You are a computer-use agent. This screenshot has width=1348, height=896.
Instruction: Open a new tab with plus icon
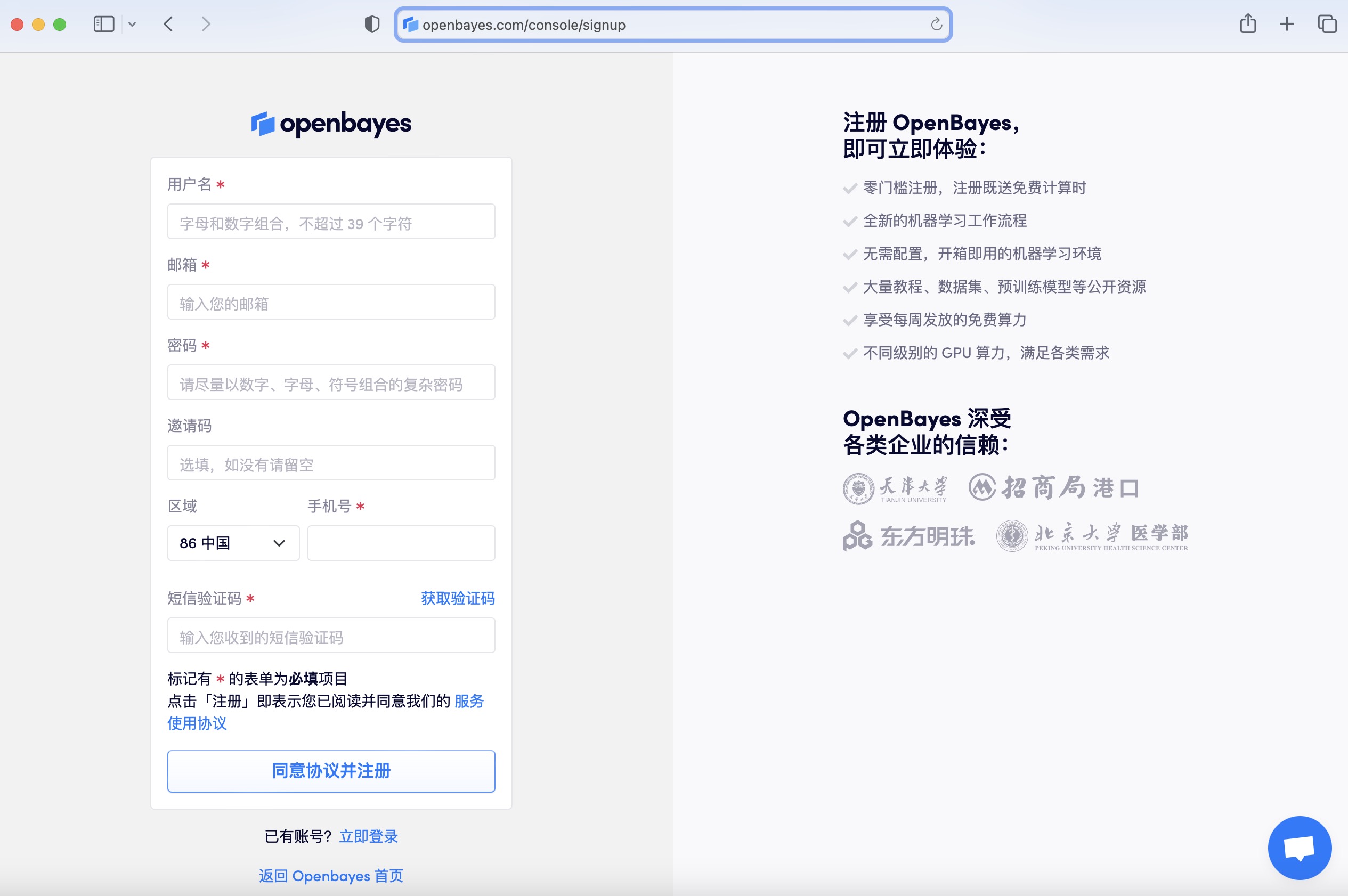(x=1287, y=24)
